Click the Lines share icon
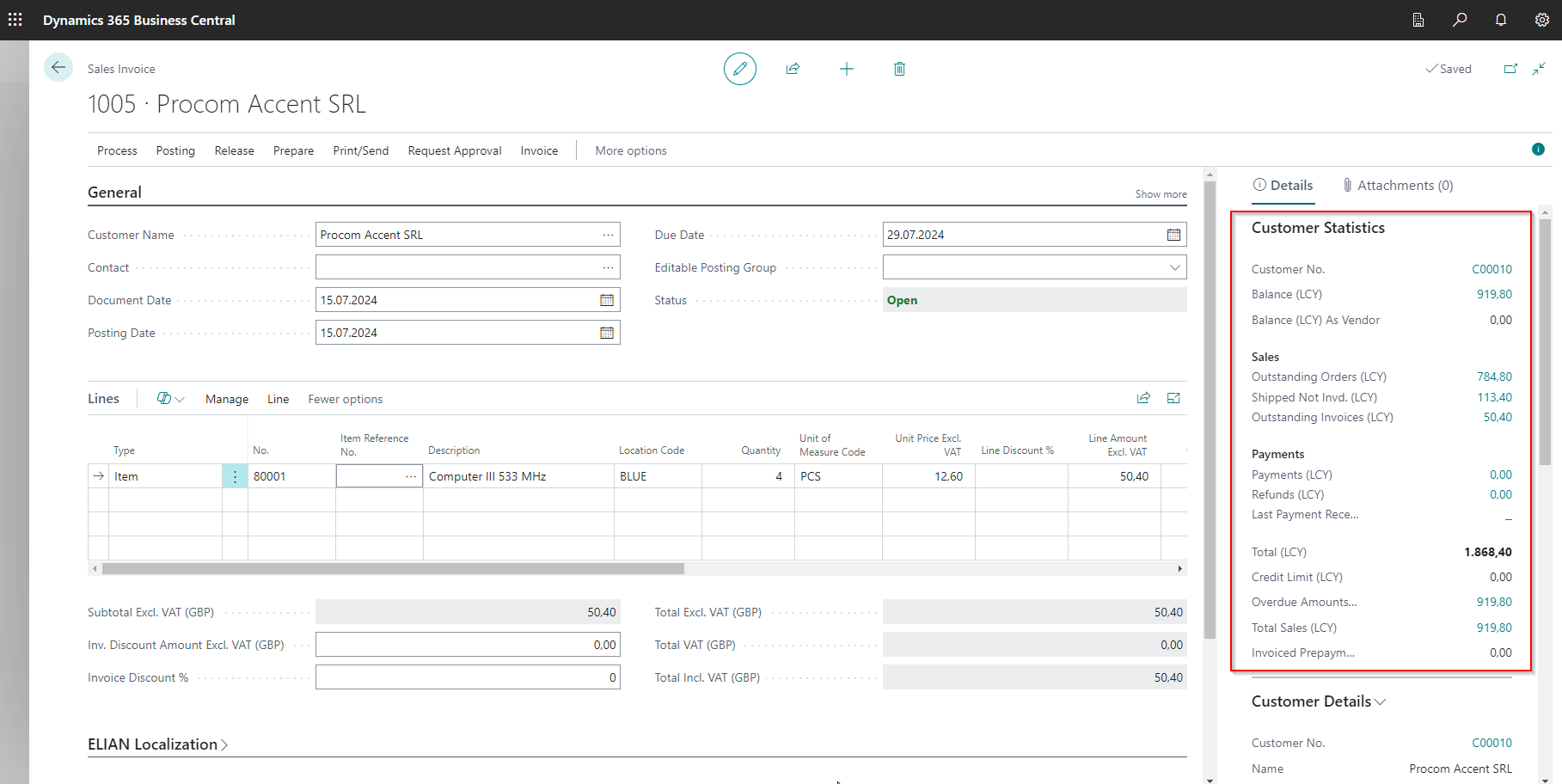The image size is (1562, 784). (x=1143, y=398)
